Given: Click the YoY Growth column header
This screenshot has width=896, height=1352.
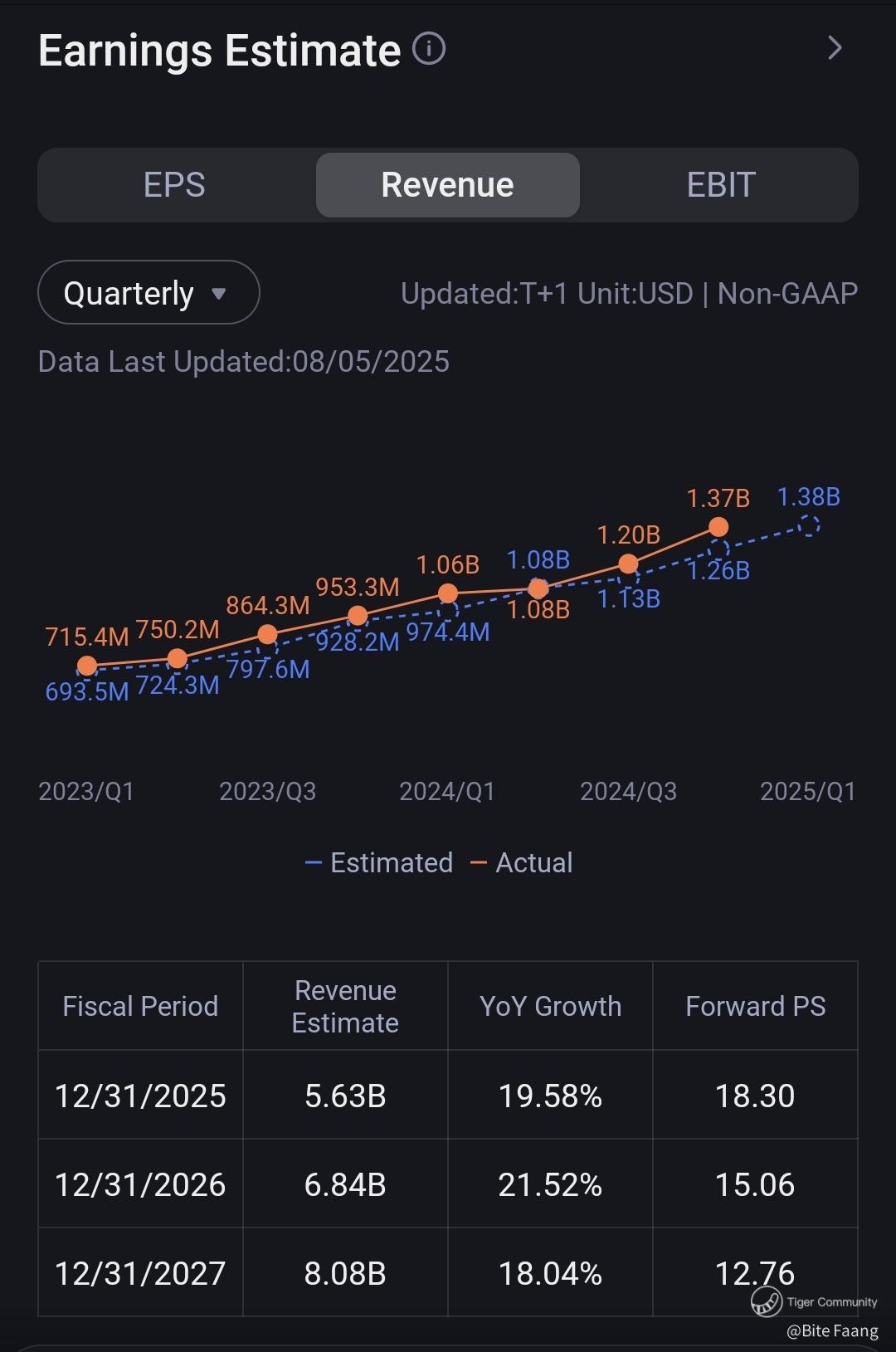Looking at the screenshot, I should [x=550, y=1006].
